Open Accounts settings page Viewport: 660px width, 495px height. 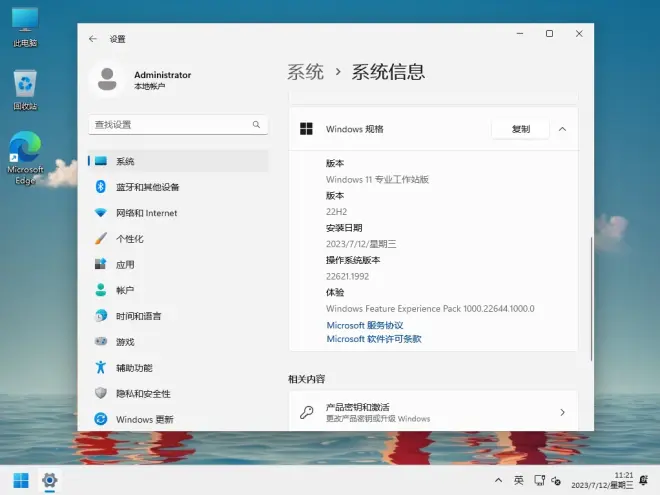(x=125, y=290)
